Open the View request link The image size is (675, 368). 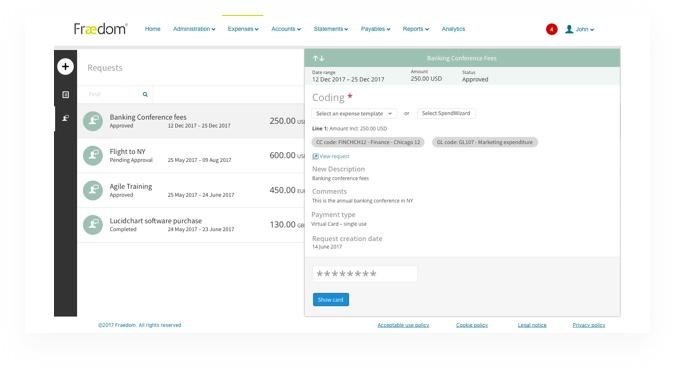[331, 156]
